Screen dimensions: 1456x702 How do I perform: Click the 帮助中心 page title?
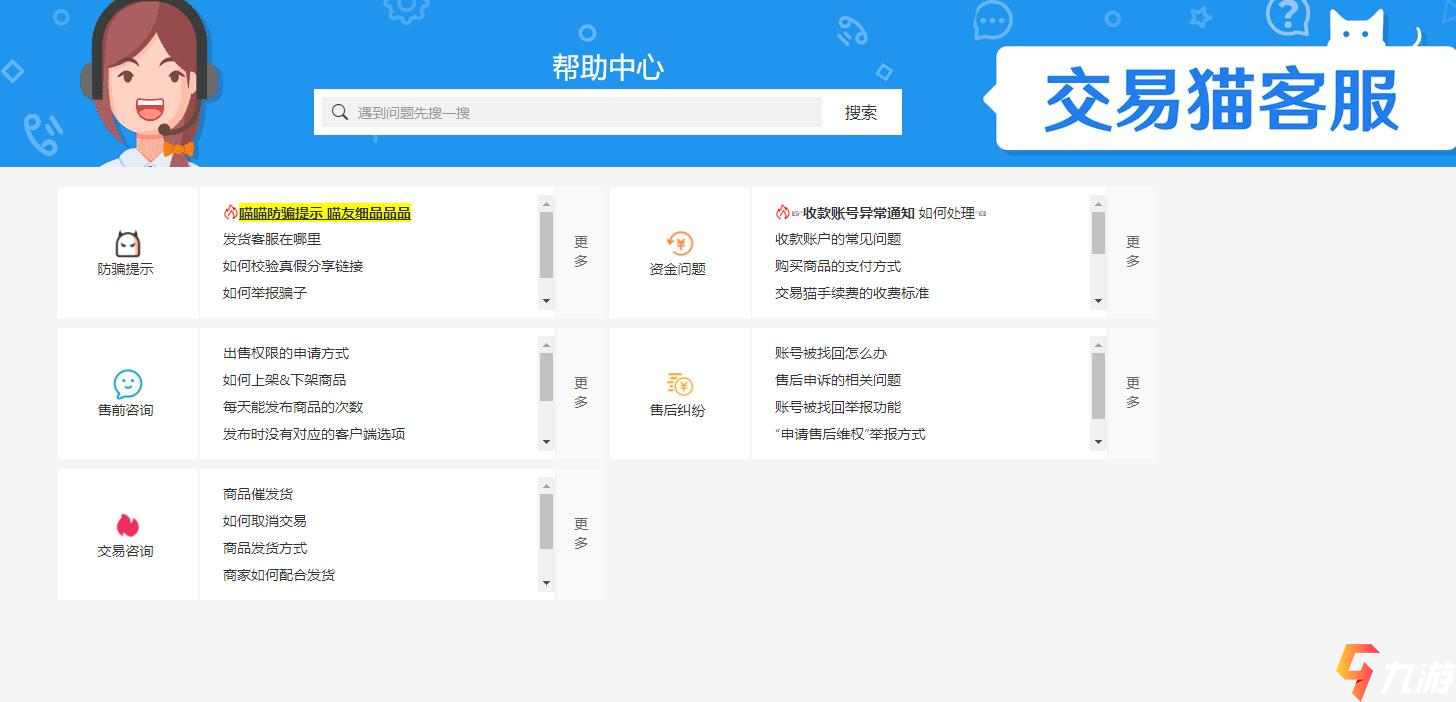click(608, 67)
